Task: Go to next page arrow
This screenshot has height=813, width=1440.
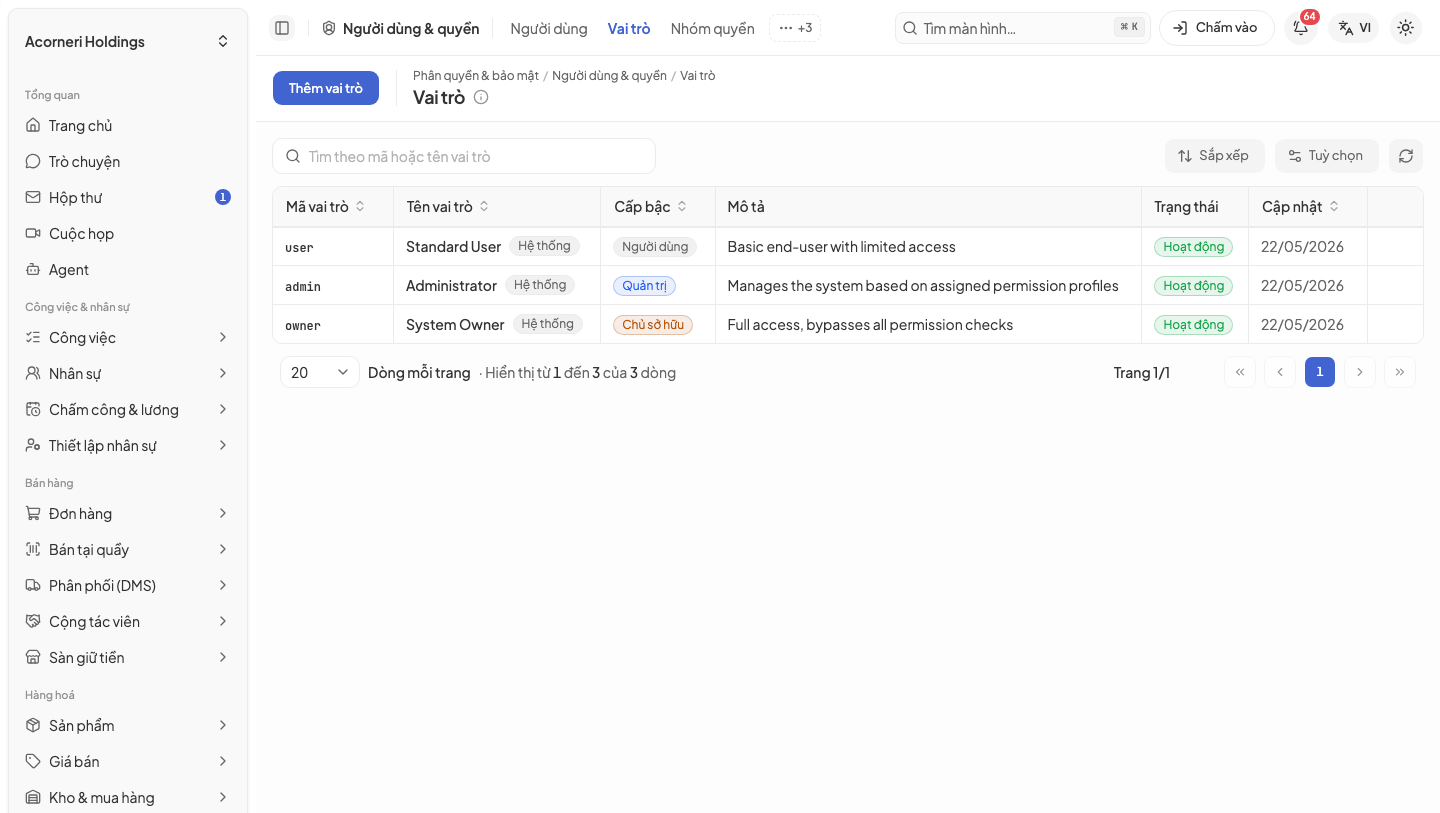Action: pyautogui.click(x=1359, y=372)
